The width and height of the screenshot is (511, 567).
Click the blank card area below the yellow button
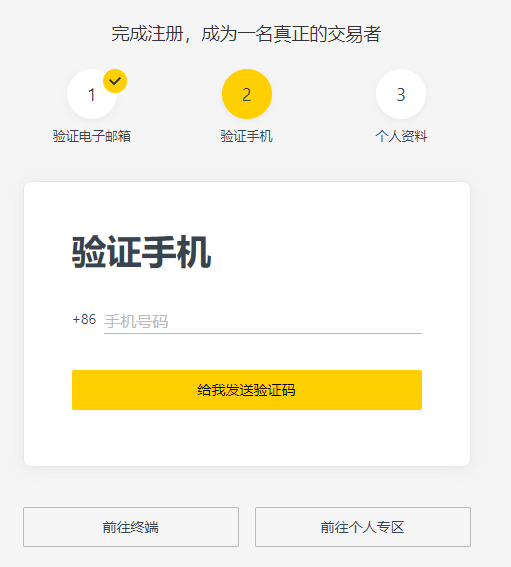coord(247,438)
